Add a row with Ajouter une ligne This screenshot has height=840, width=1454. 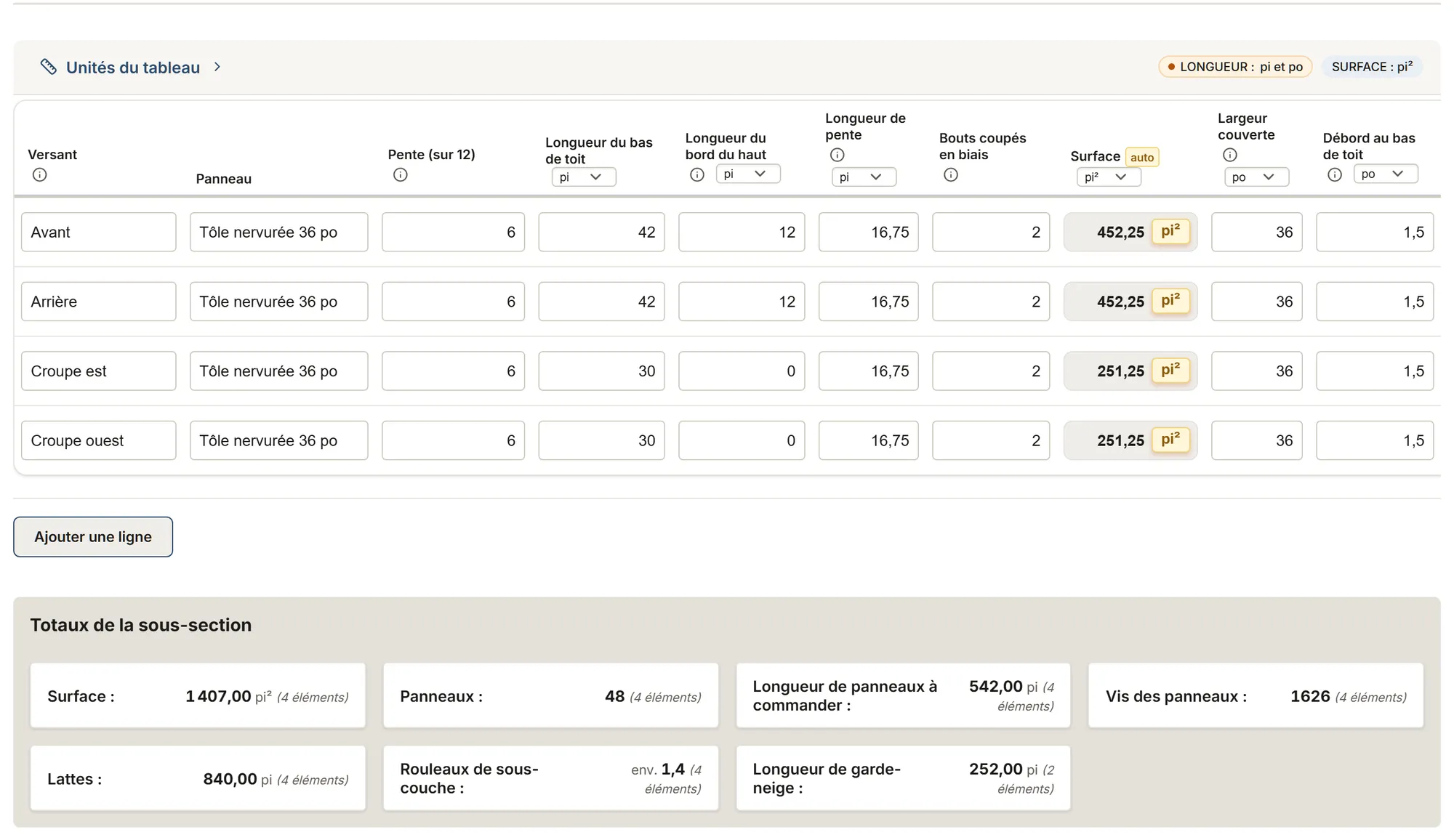click(x=93, y=537)
